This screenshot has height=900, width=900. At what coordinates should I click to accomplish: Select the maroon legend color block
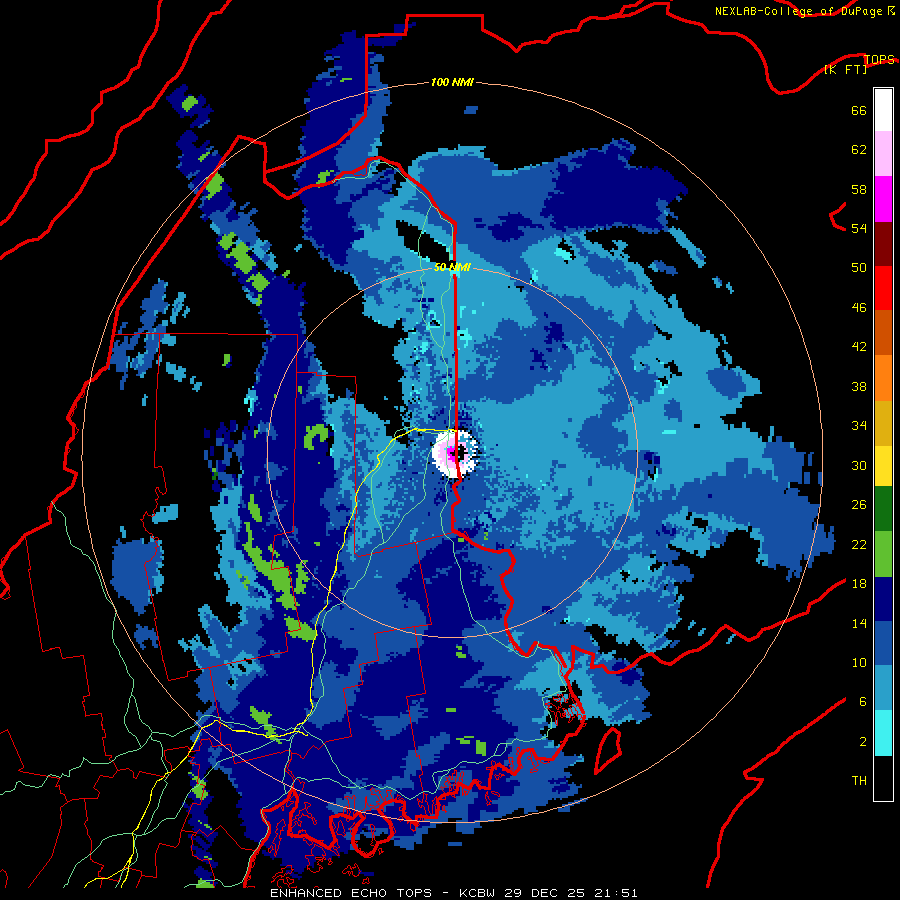coord(883,244)
